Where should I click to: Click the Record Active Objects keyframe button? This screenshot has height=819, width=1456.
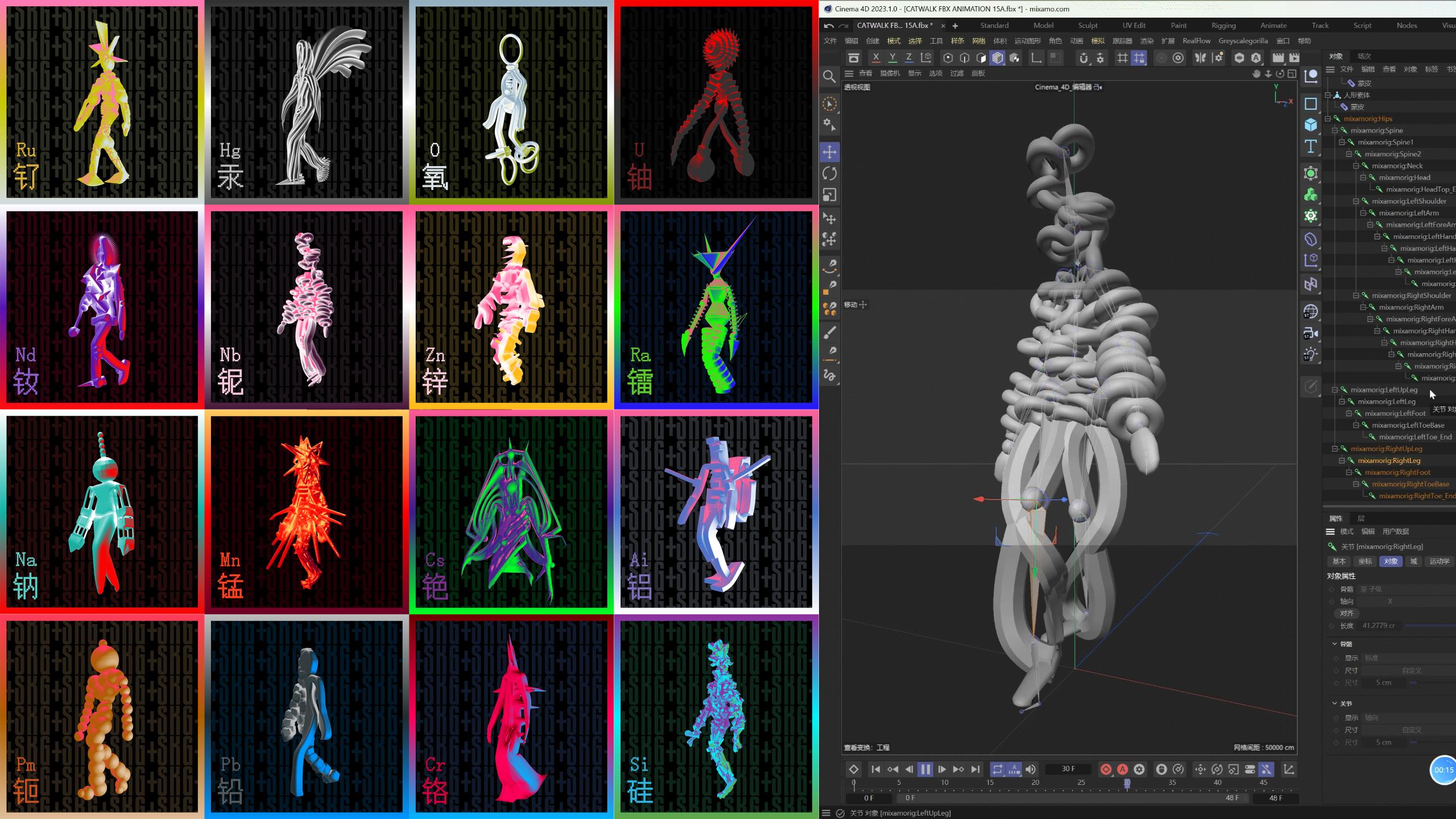[x=1106, y=769]
